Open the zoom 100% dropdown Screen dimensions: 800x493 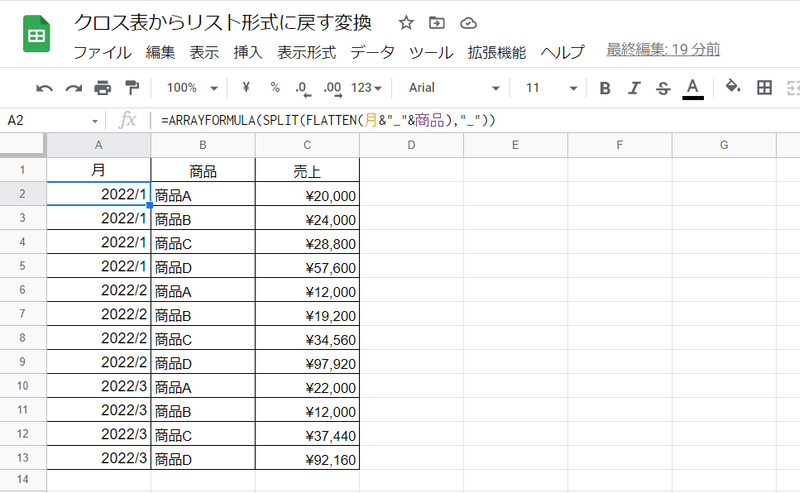pos(192,88)
